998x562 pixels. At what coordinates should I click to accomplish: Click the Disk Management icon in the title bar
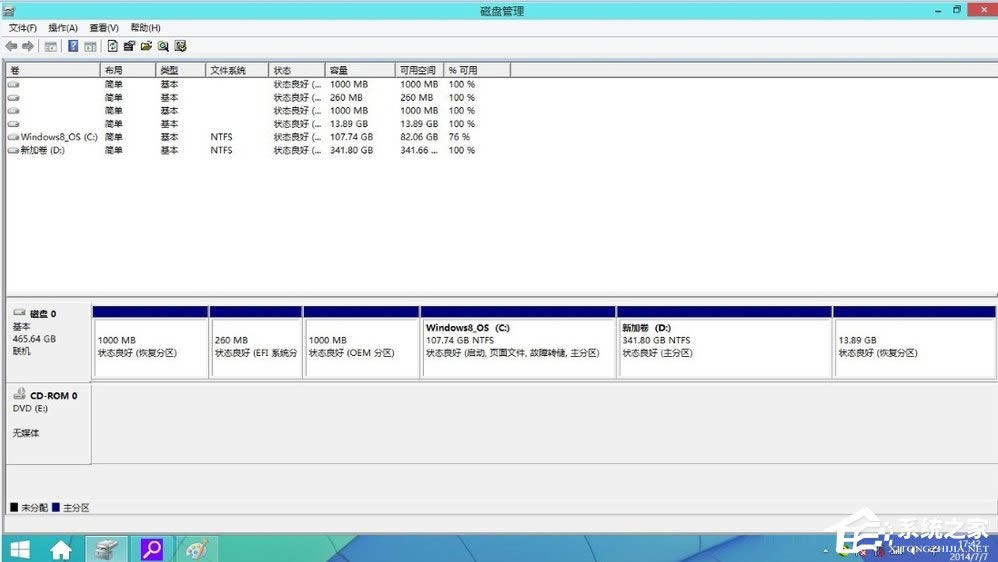9,10
